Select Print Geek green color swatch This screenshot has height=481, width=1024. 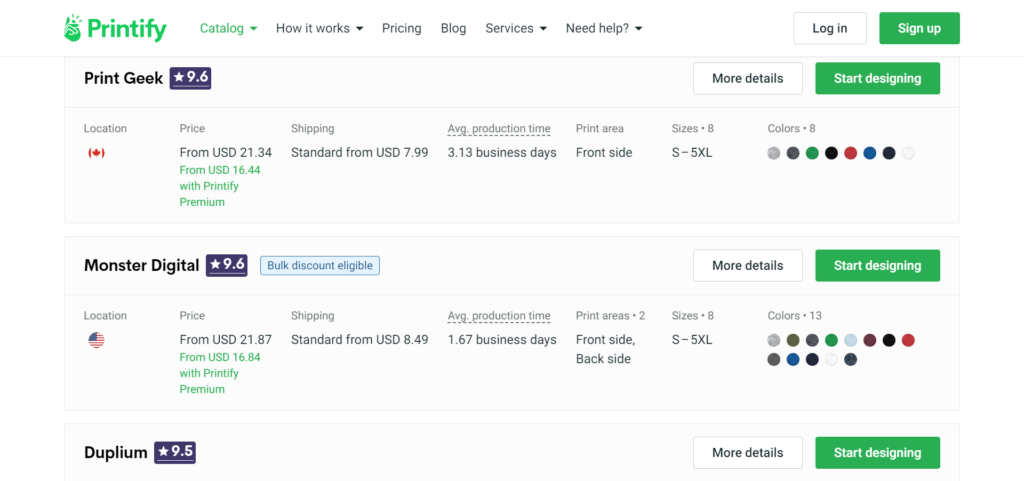(x=812, y=153)
